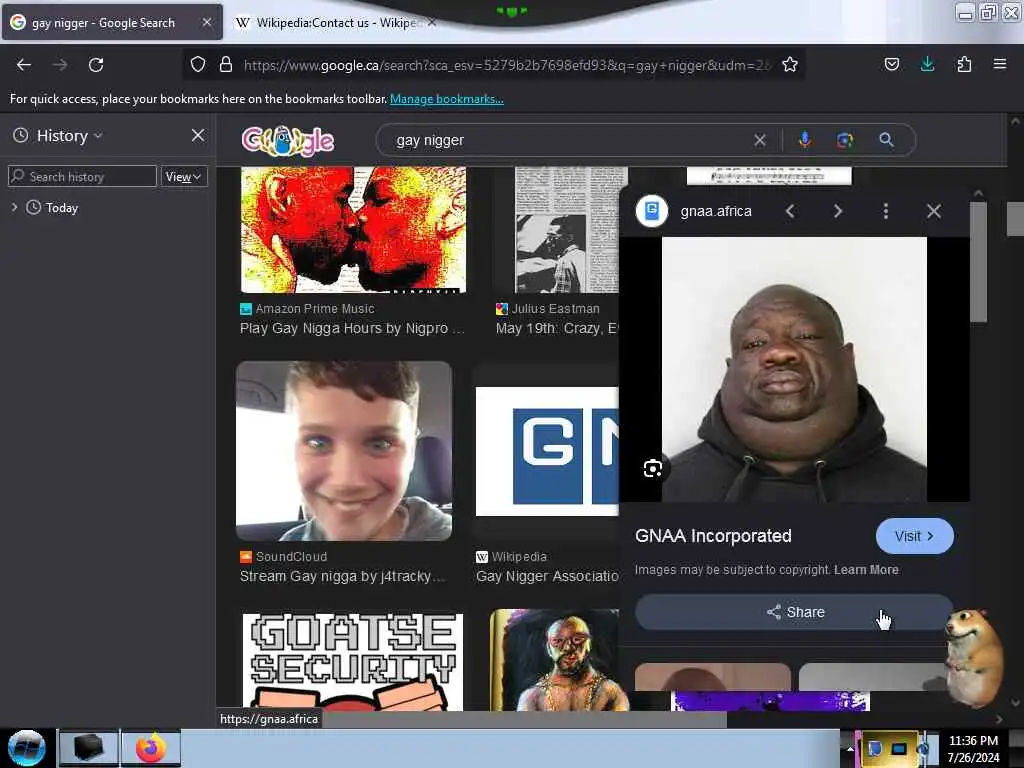Close the Google Search tab
This screenshot has height=768, width=1024.
206,22
